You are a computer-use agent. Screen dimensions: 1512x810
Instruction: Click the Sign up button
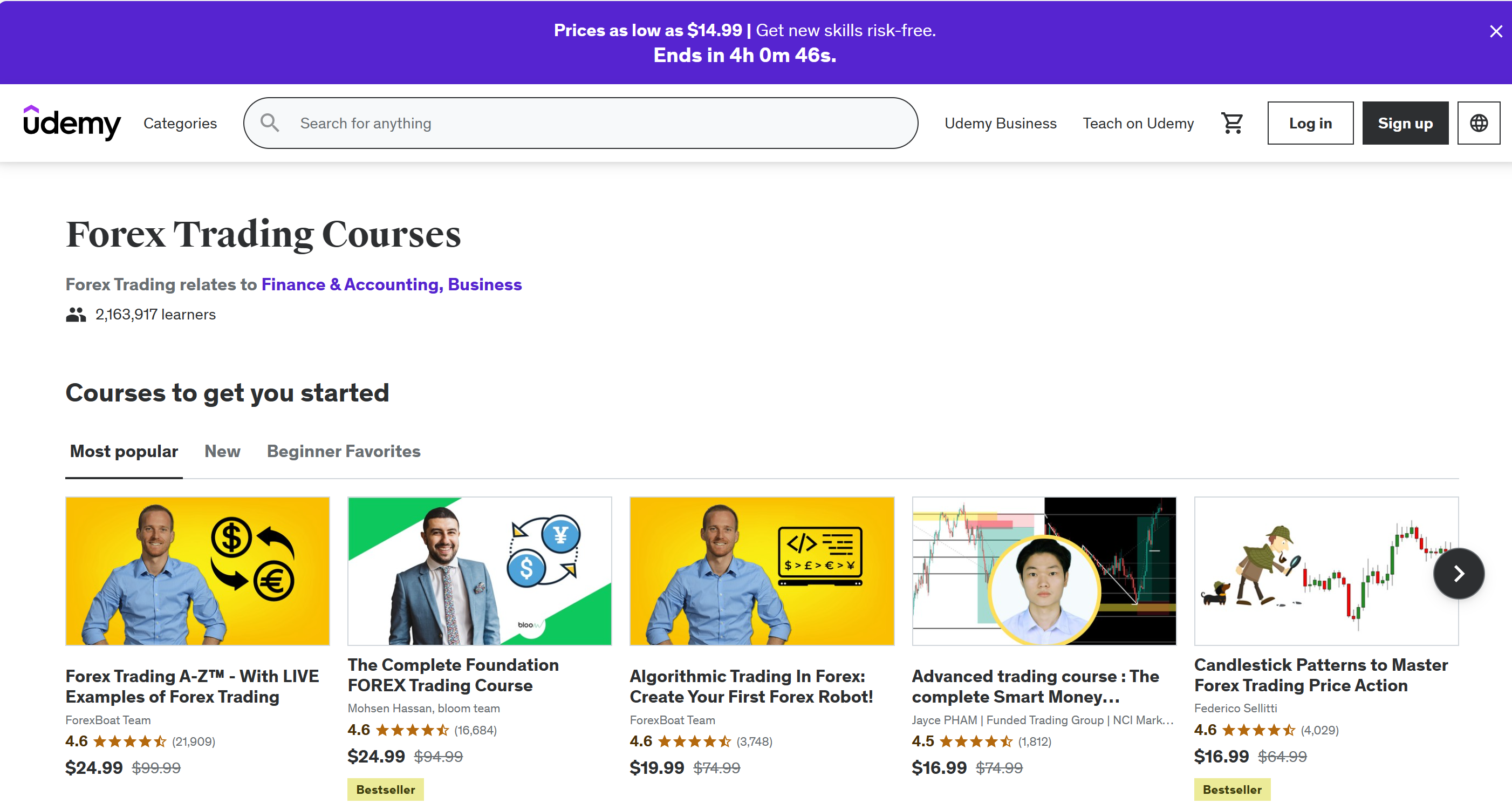pyautogui.click(x=1405, y=122)
